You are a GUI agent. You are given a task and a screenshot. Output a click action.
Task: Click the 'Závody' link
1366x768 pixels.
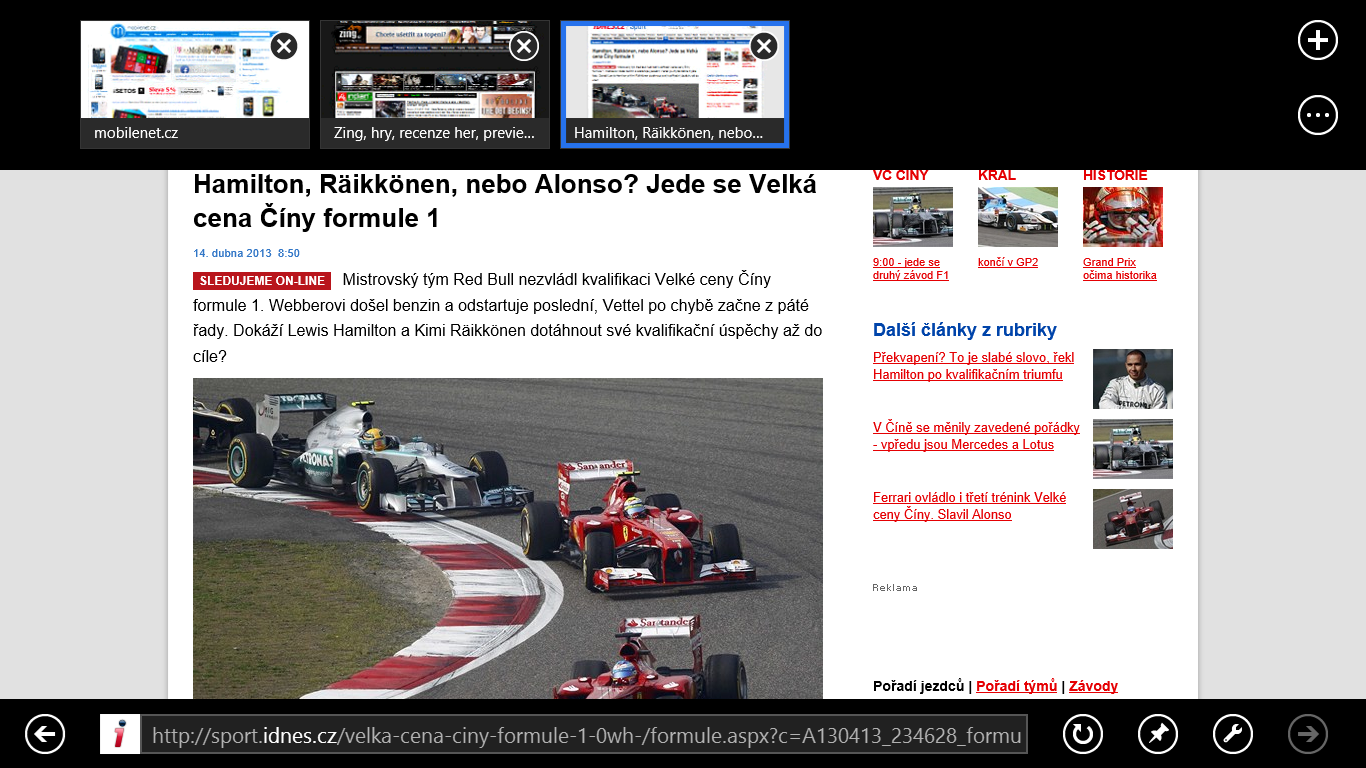[x=1093, y=686]
